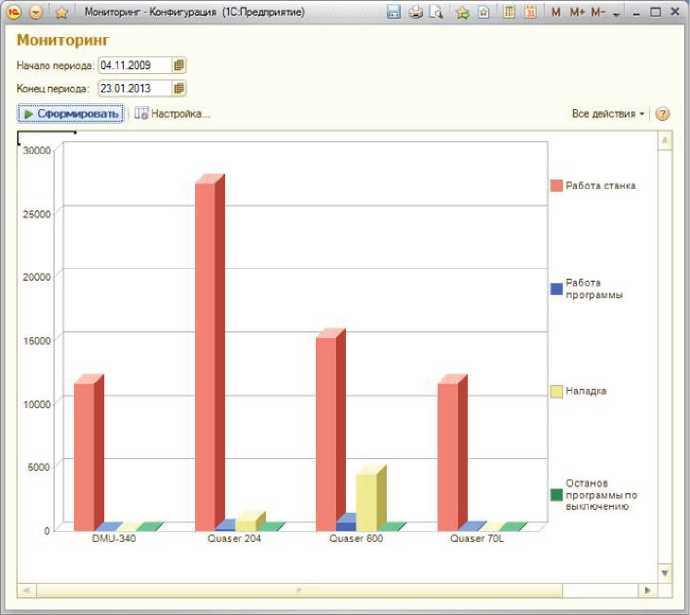This screenshot has height=615, width=690.
Task: Click the yellow Наладка legend swatch
Action: point(556,391)
